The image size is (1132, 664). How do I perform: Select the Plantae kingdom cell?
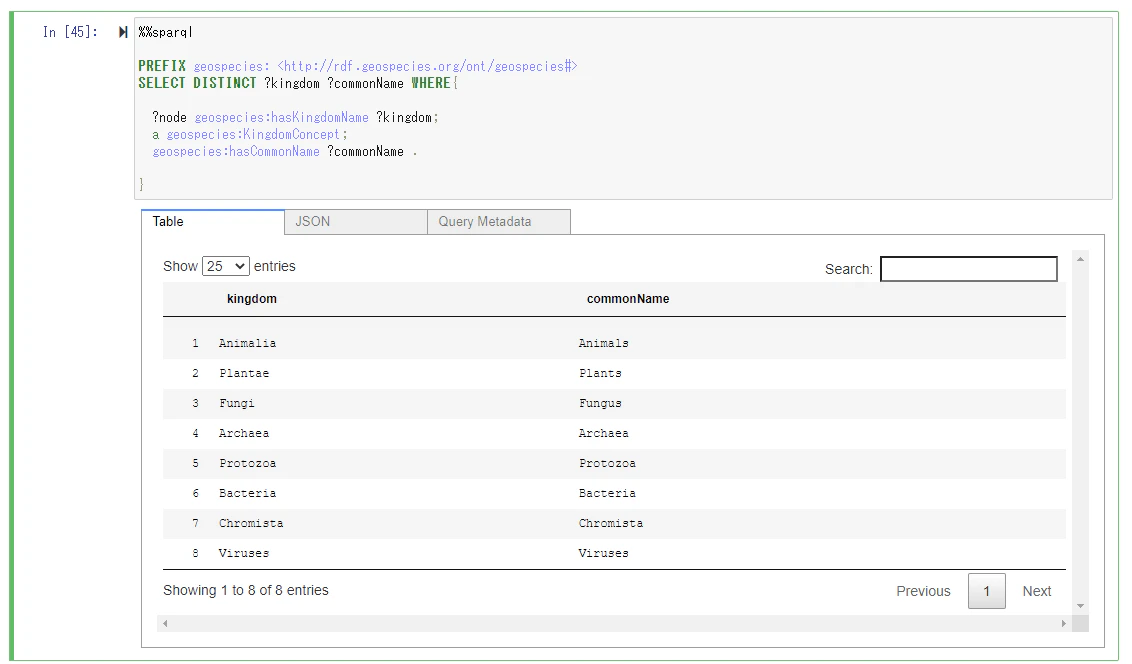tap(244, 374)
